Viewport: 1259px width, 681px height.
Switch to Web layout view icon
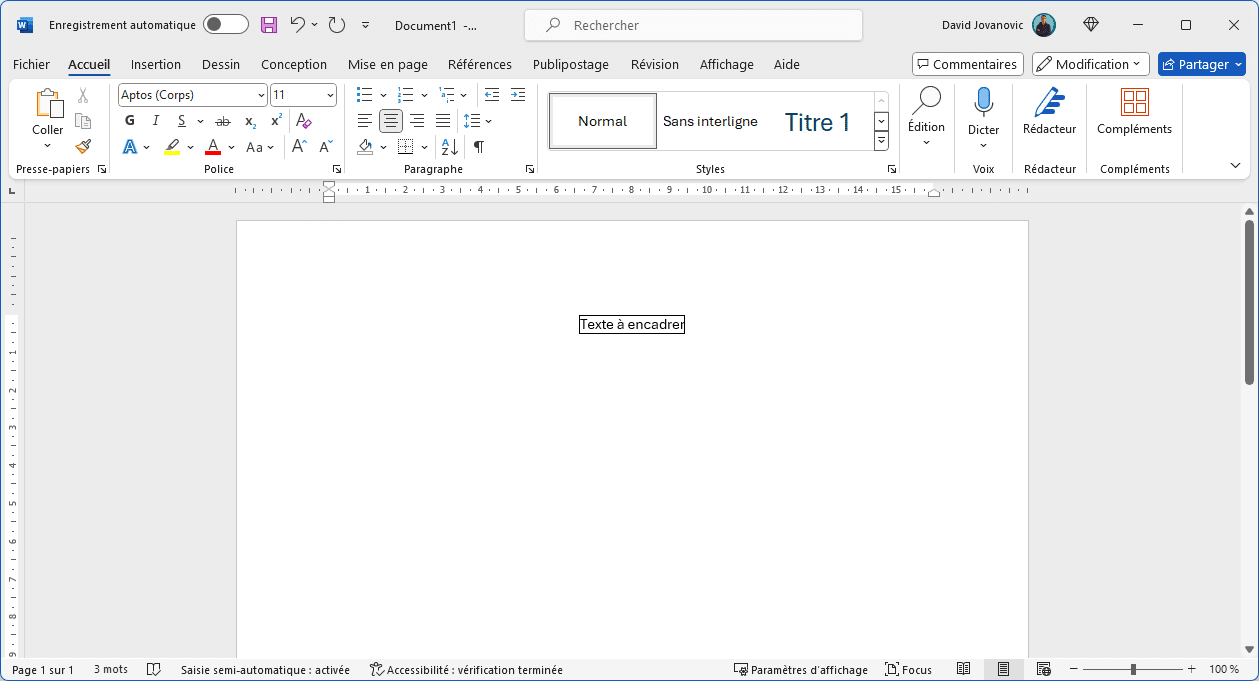(1043, 670)
